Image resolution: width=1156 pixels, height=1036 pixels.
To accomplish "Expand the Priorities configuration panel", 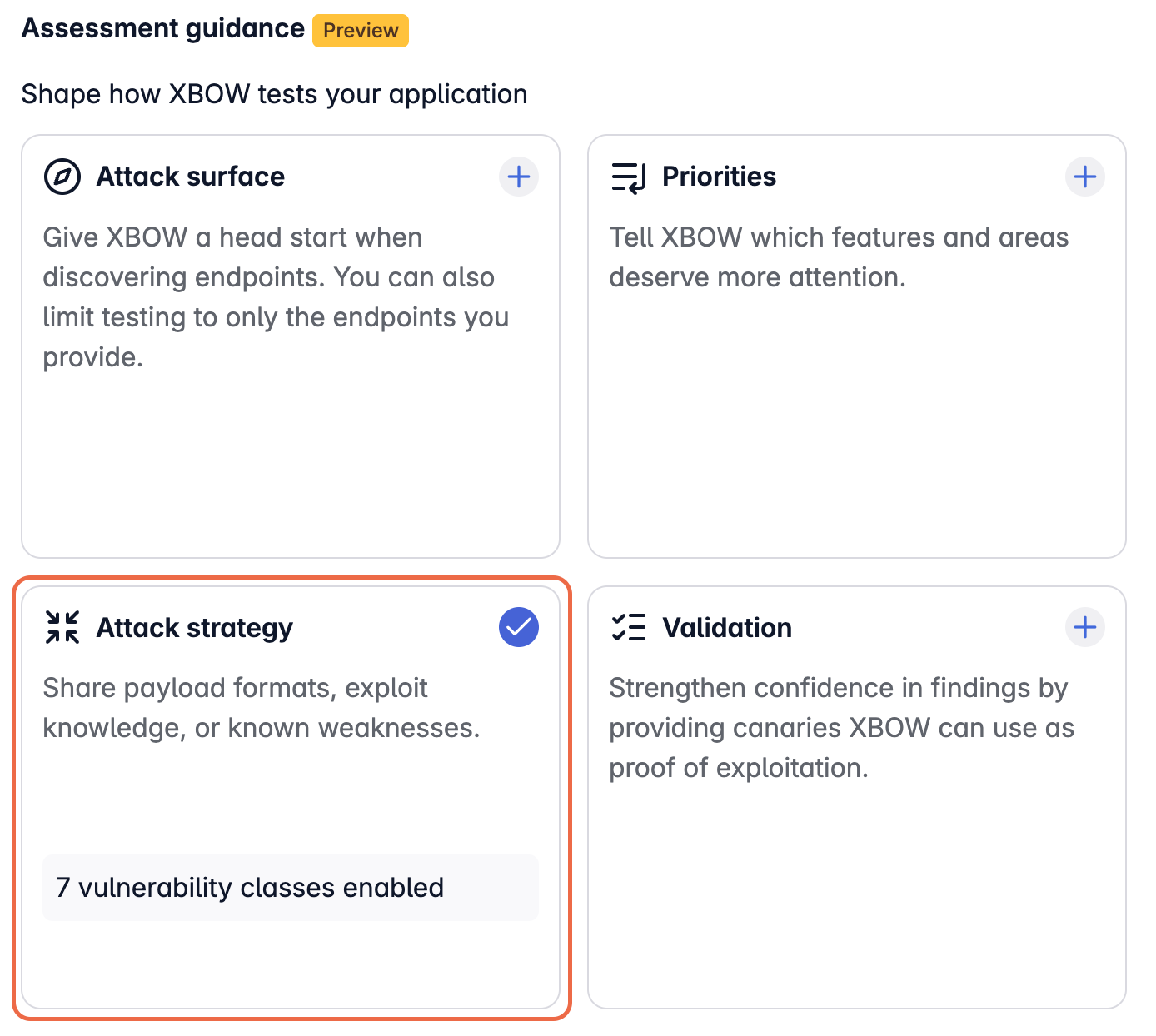I will [1084, 177].
